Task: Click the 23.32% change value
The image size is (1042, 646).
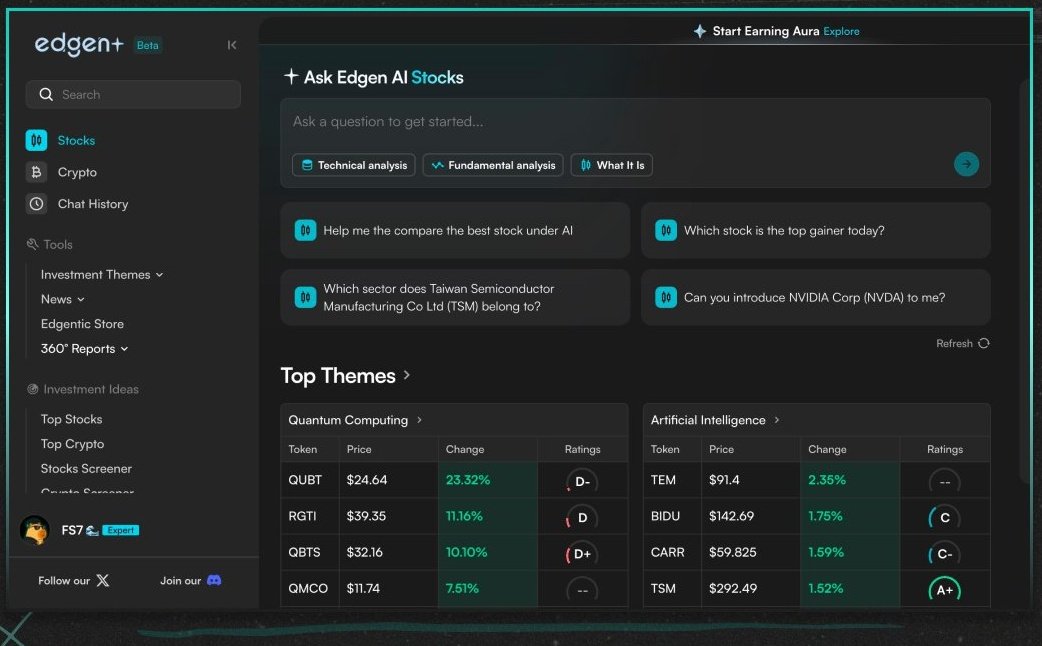Action: (x=468, y=480)
